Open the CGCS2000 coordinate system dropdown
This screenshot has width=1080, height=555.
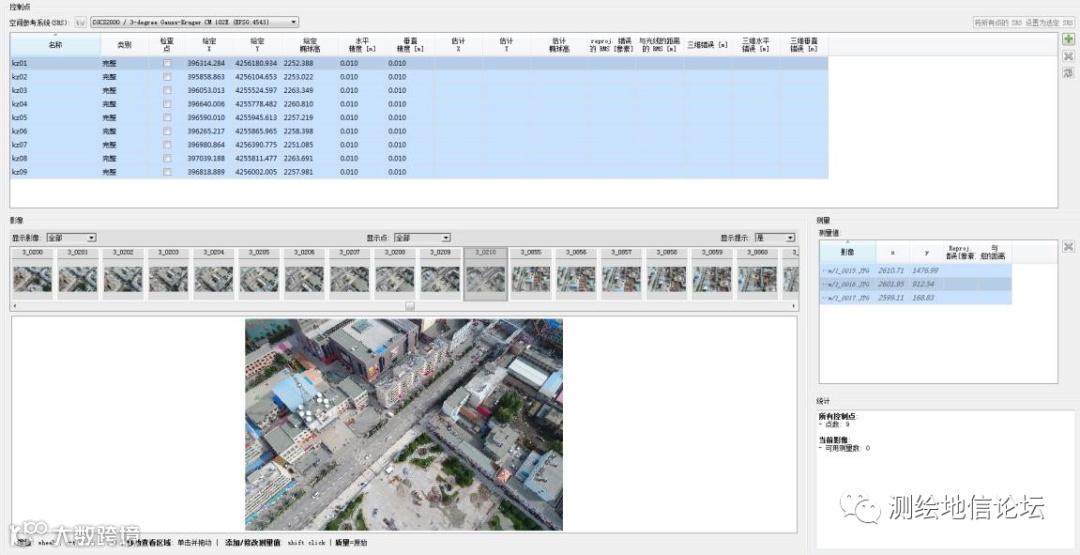tap(194, 21)
